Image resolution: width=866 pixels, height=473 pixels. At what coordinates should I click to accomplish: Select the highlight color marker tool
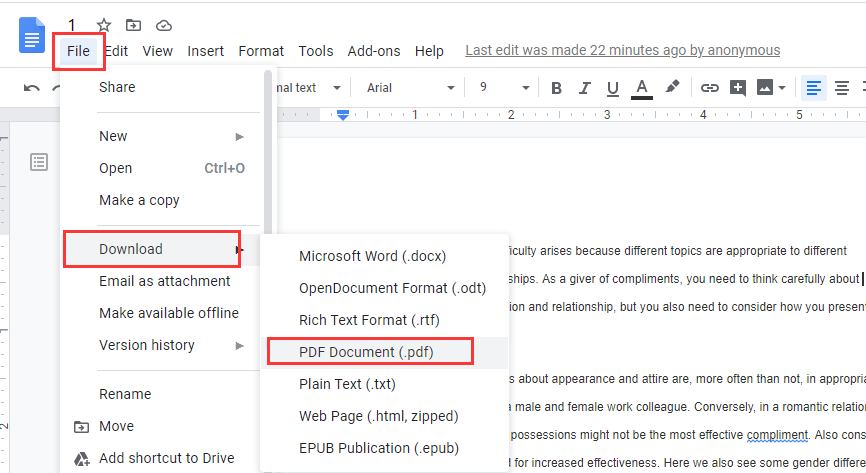pyautogui.click(x=672, y=88)
